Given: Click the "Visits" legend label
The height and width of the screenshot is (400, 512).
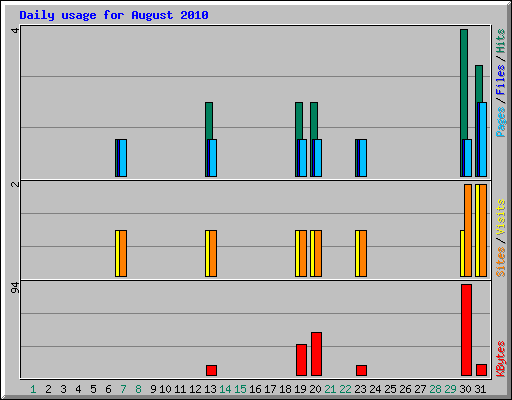Looking at the screenshot, I should point(500,217).
